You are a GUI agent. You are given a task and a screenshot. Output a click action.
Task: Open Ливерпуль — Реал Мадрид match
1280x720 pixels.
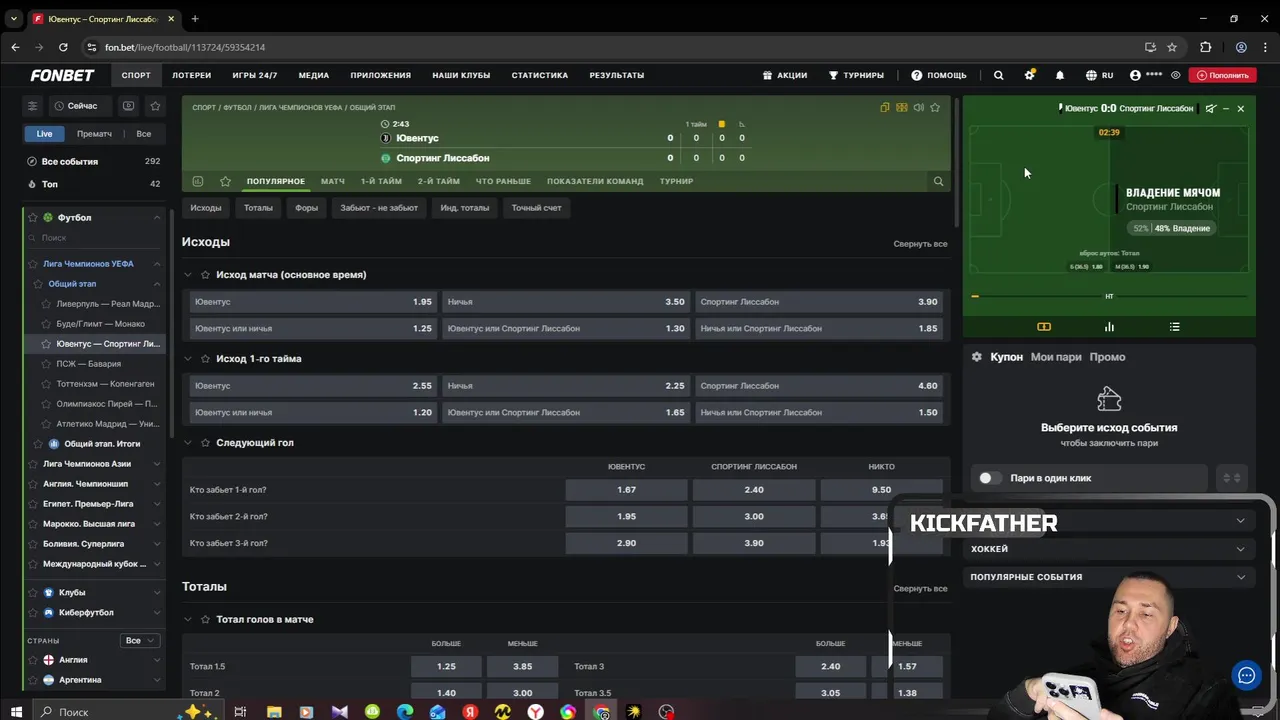[107, 304]
